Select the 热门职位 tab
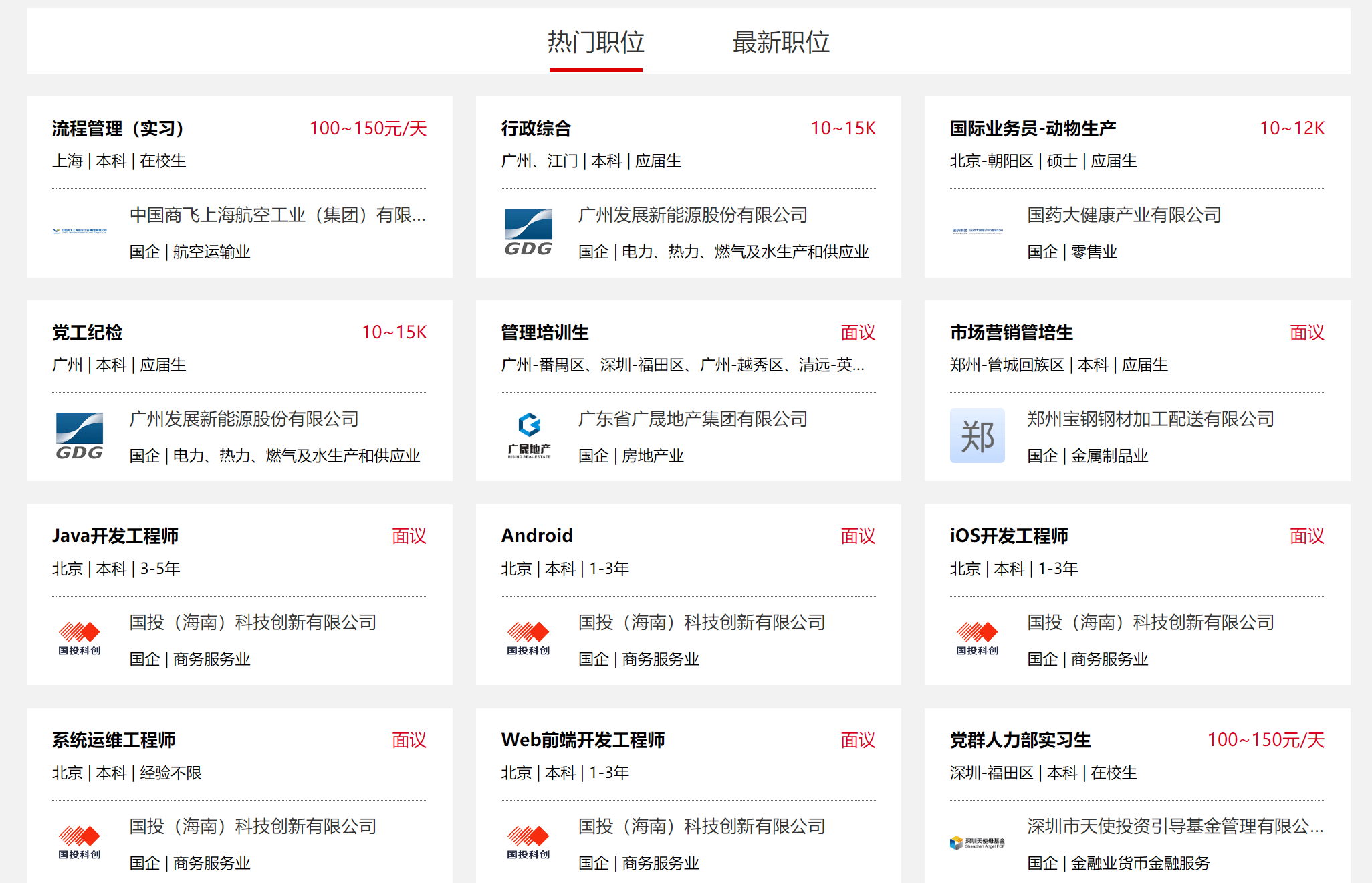This screenshot has width=1372, height=883. (596, 42)
